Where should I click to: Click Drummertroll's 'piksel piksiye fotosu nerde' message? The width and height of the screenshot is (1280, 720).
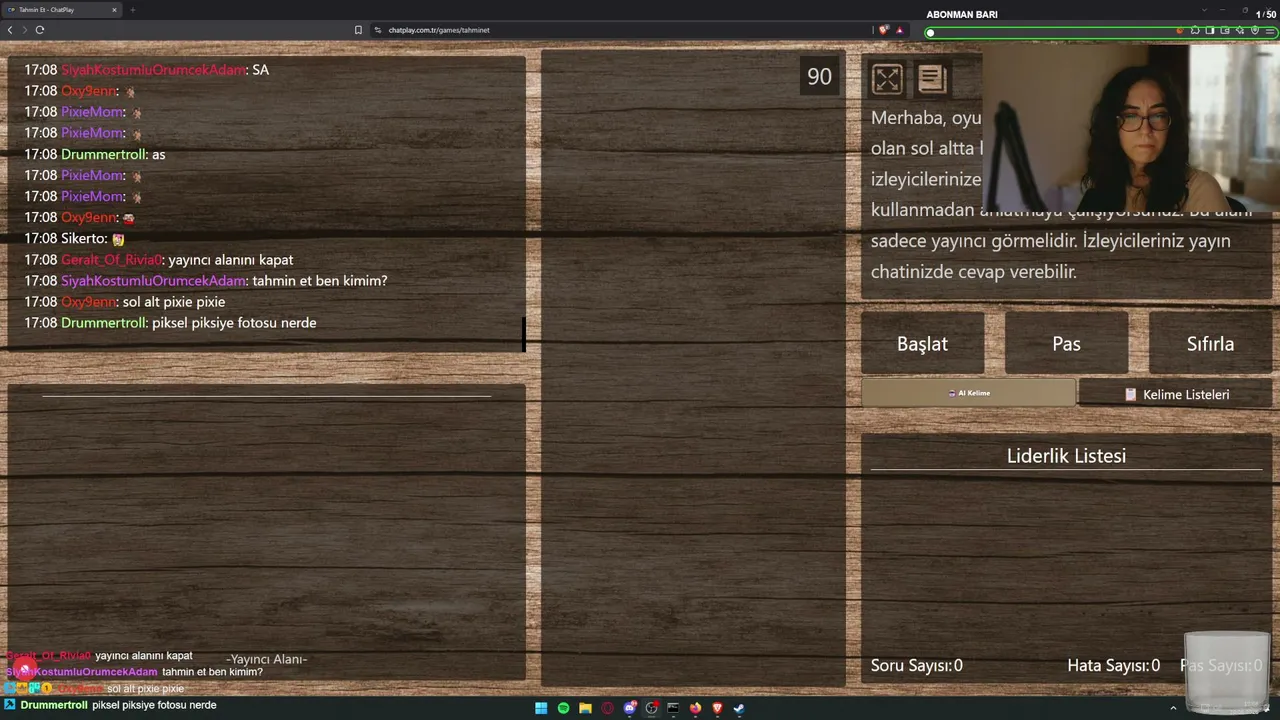[x=170, y=323]
